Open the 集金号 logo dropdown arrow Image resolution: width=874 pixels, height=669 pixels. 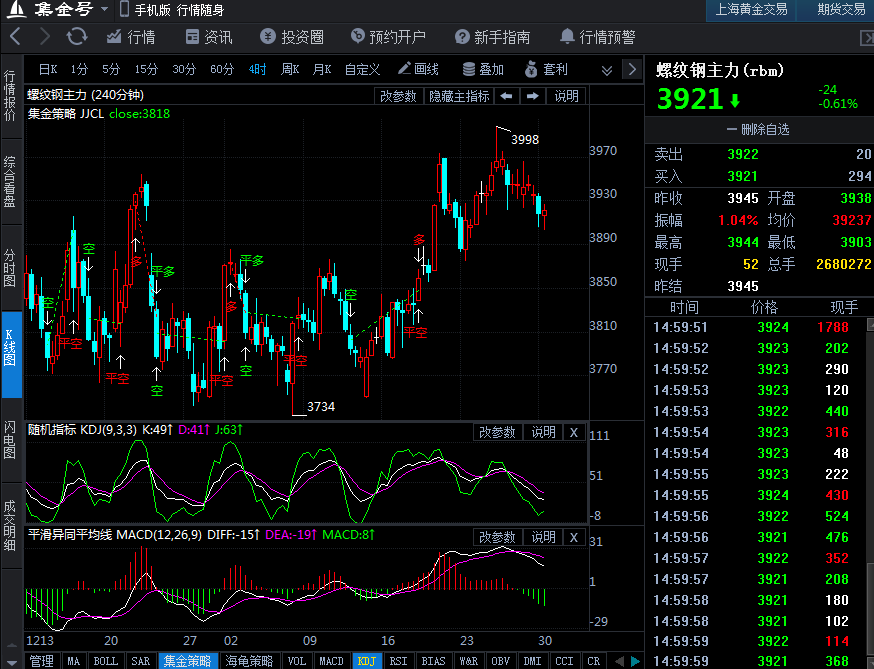tap(105, 10)
